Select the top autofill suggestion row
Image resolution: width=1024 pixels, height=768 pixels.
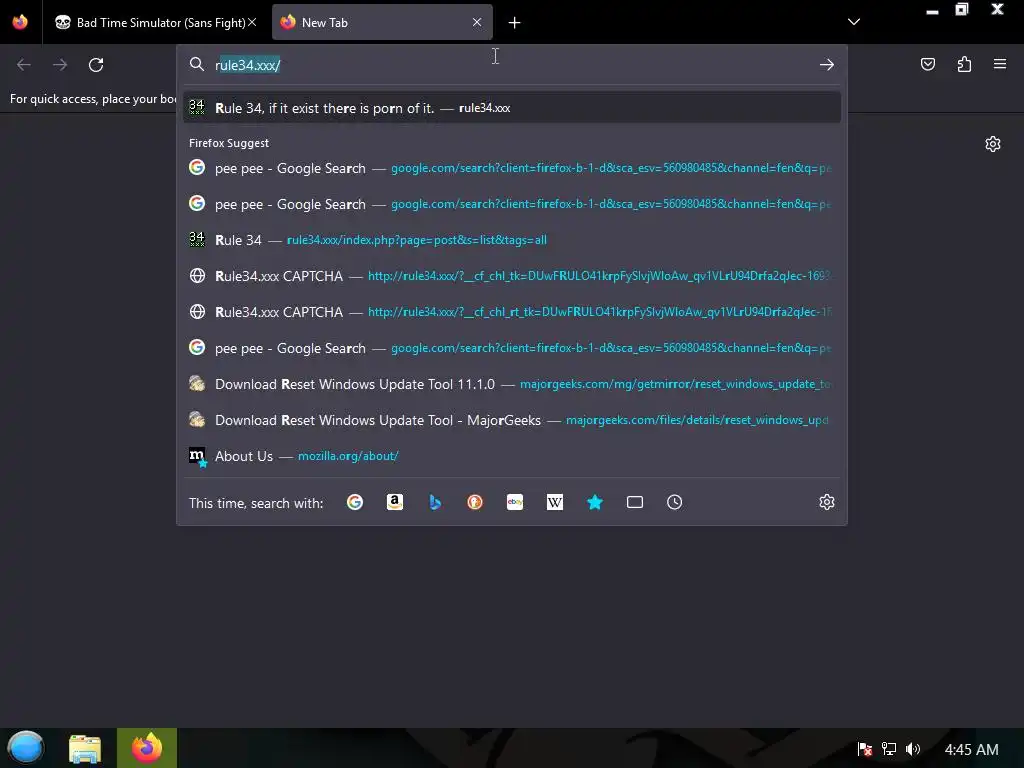512,108
